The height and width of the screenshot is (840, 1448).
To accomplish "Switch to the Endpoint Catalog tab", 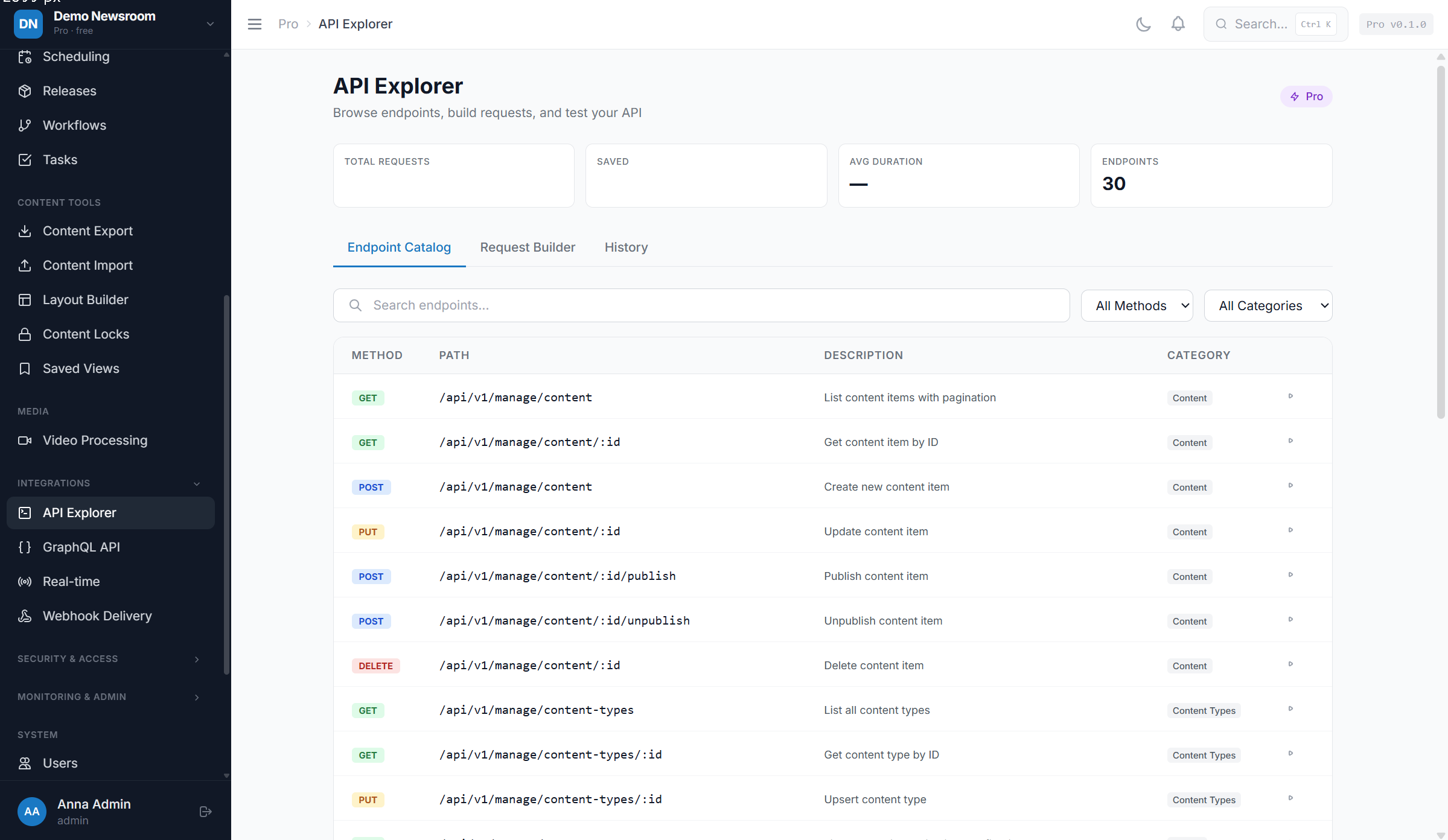I will (399, 247).
